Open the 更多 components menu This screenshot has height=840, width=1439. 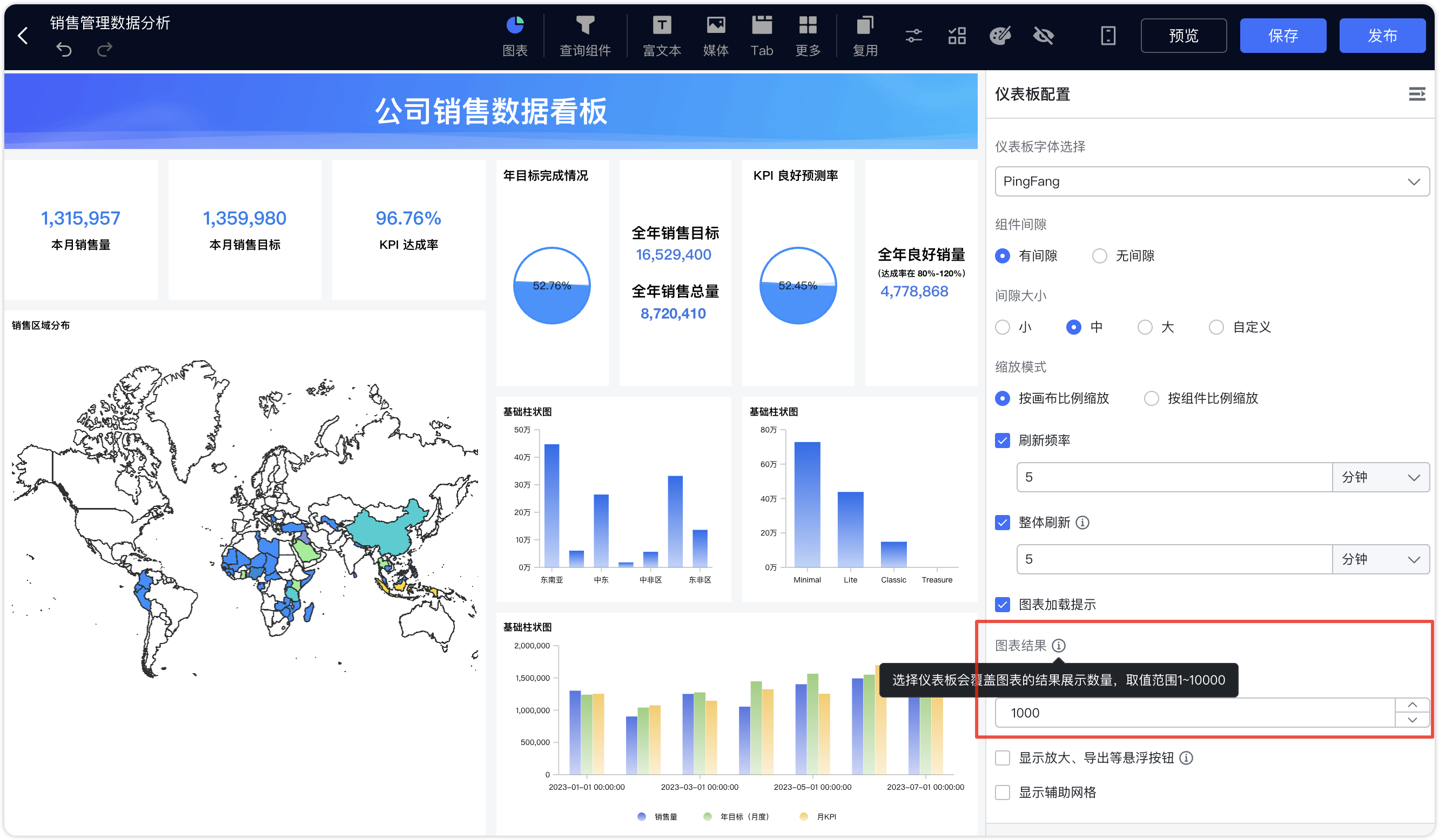(808, 36)
